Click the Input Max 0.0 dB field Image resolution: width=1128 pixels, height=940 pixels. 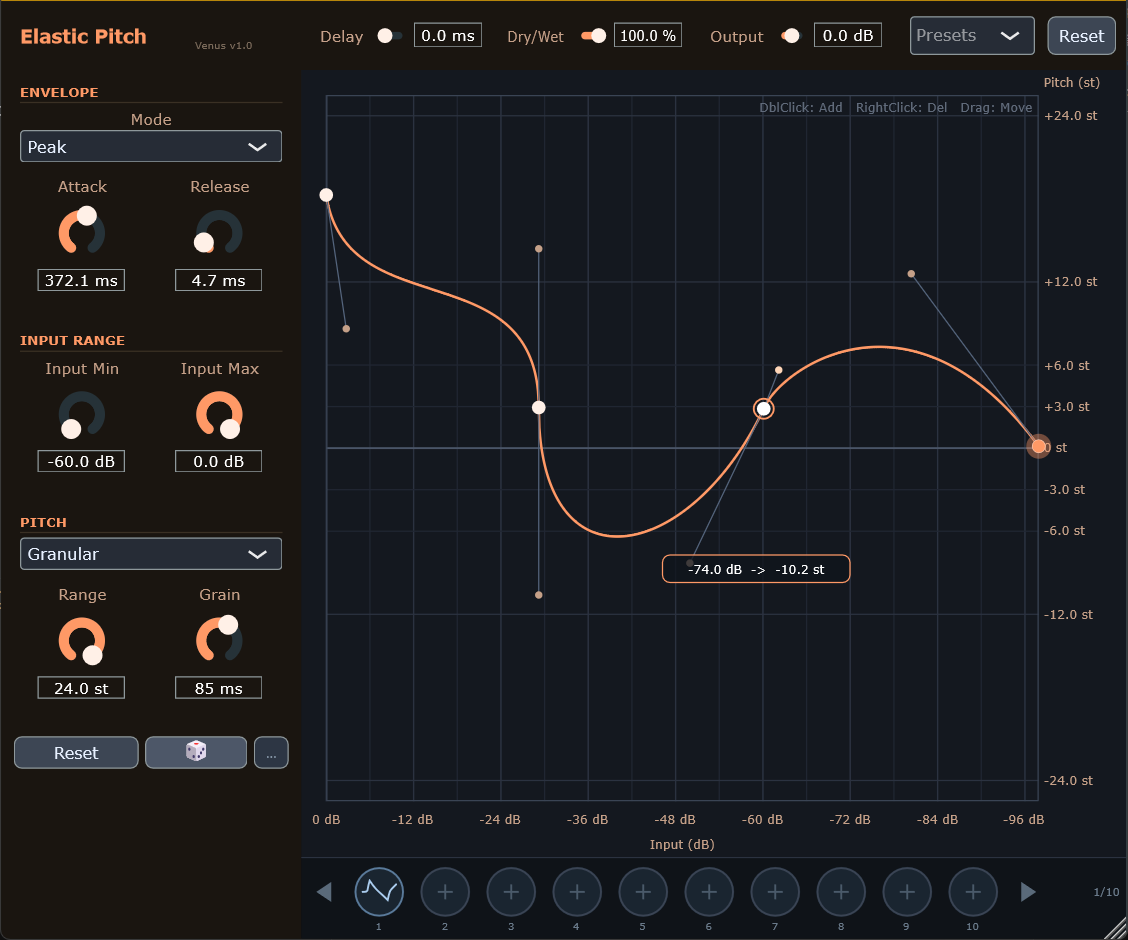(219, 461)
